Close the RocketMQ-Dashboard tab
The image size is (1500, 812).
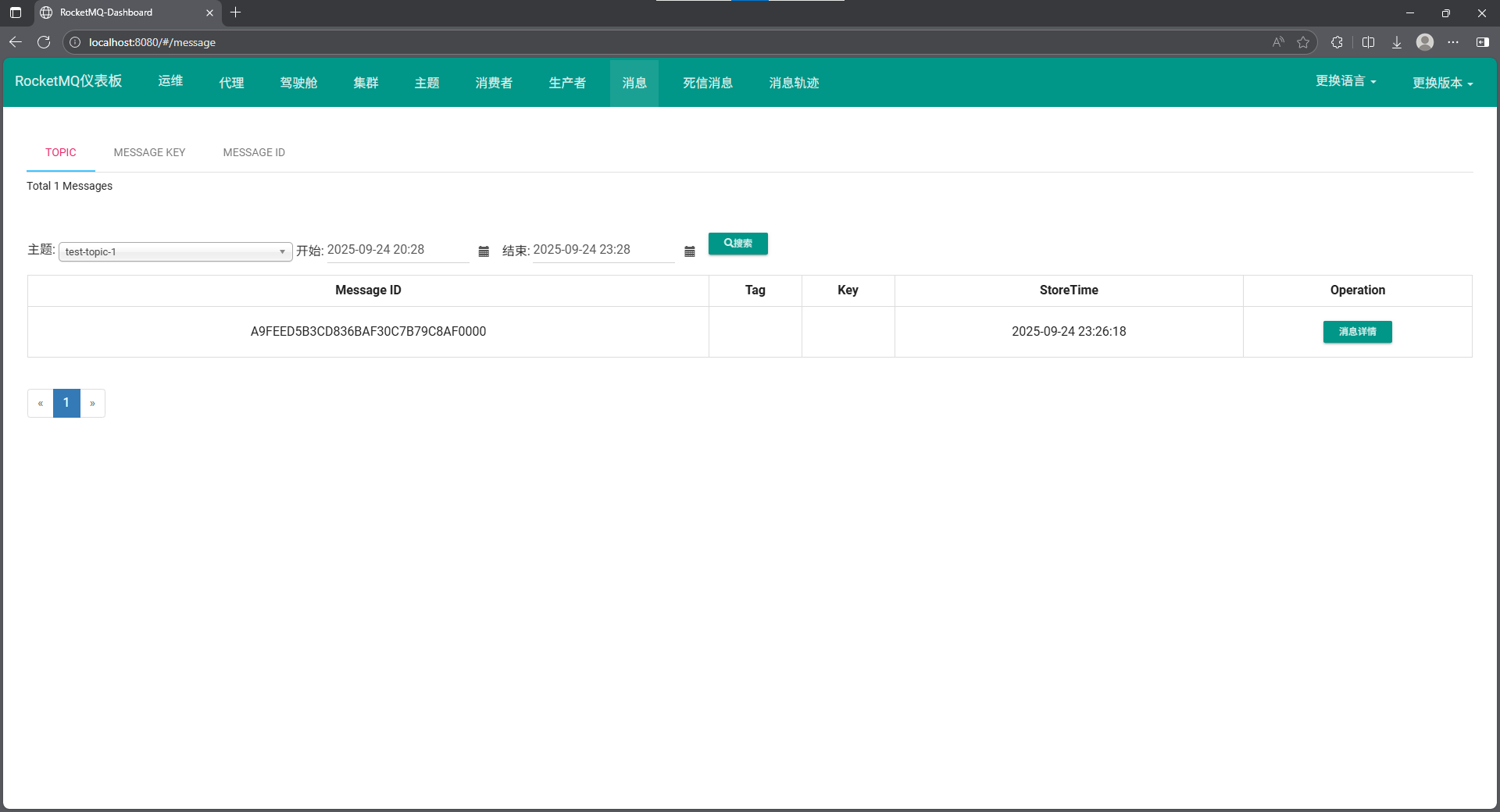click(x=209, y=12)
